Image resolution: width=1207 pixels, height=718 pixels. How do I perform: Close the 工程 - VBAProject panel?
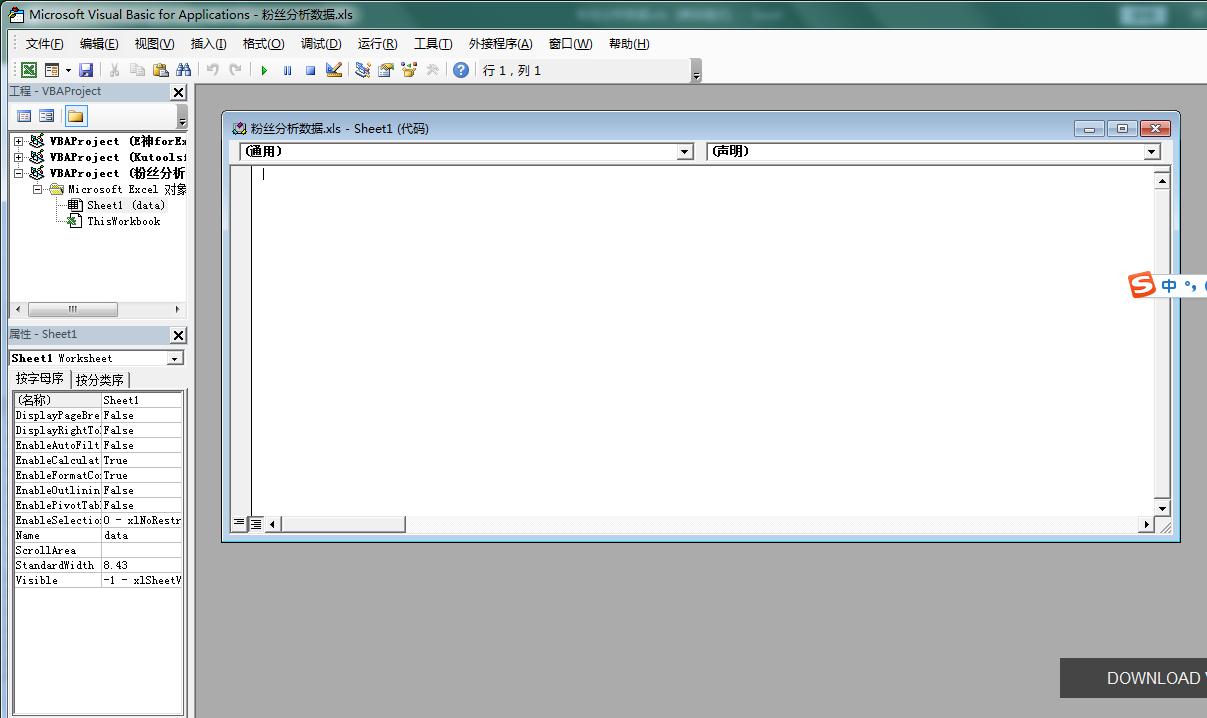(178, 92)
